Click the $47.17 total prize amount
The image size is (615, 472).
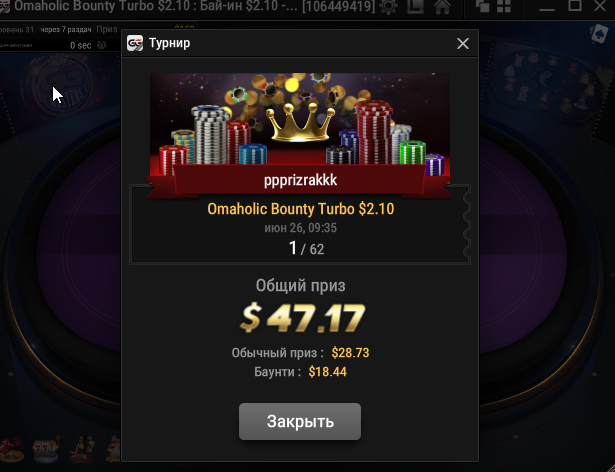(x=302, y=317)
